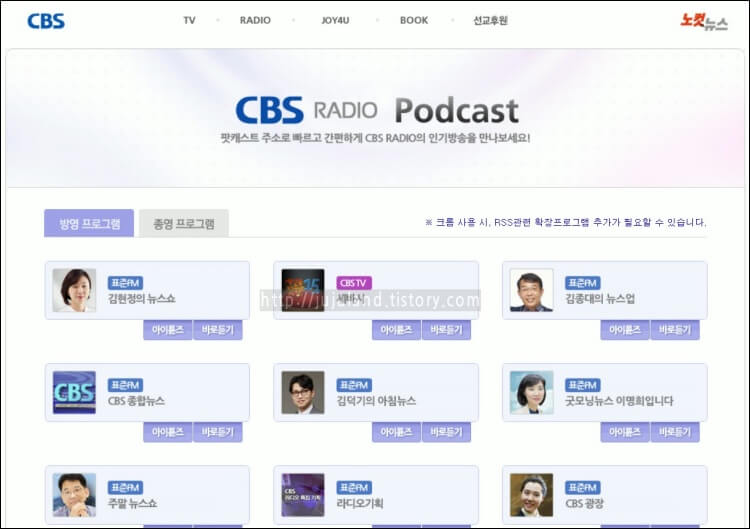750x529 pixels.
Task: Click the 라디오기획 title text
Action: pos(360,503)
